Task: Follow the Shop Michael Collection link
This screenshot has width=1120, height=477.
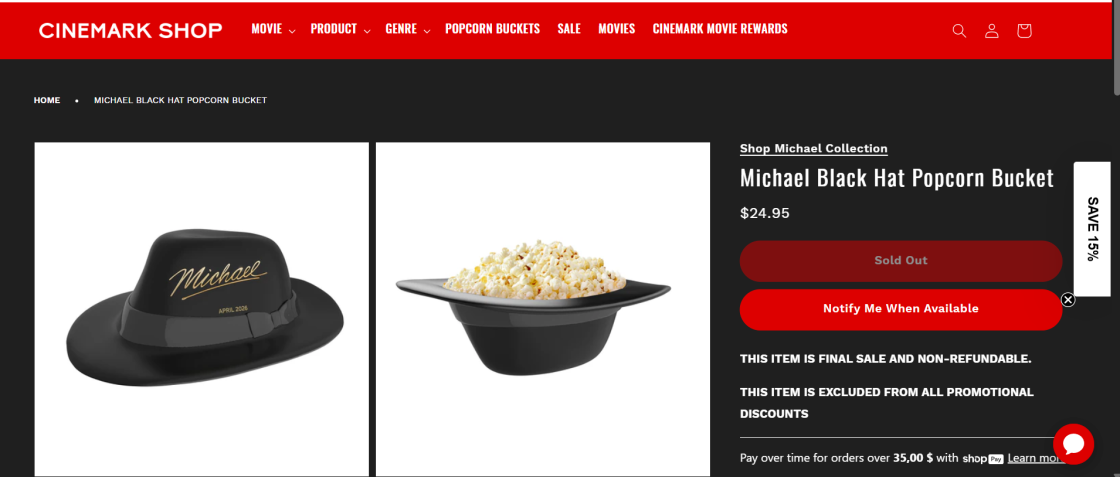Action: tap(814, 149)
